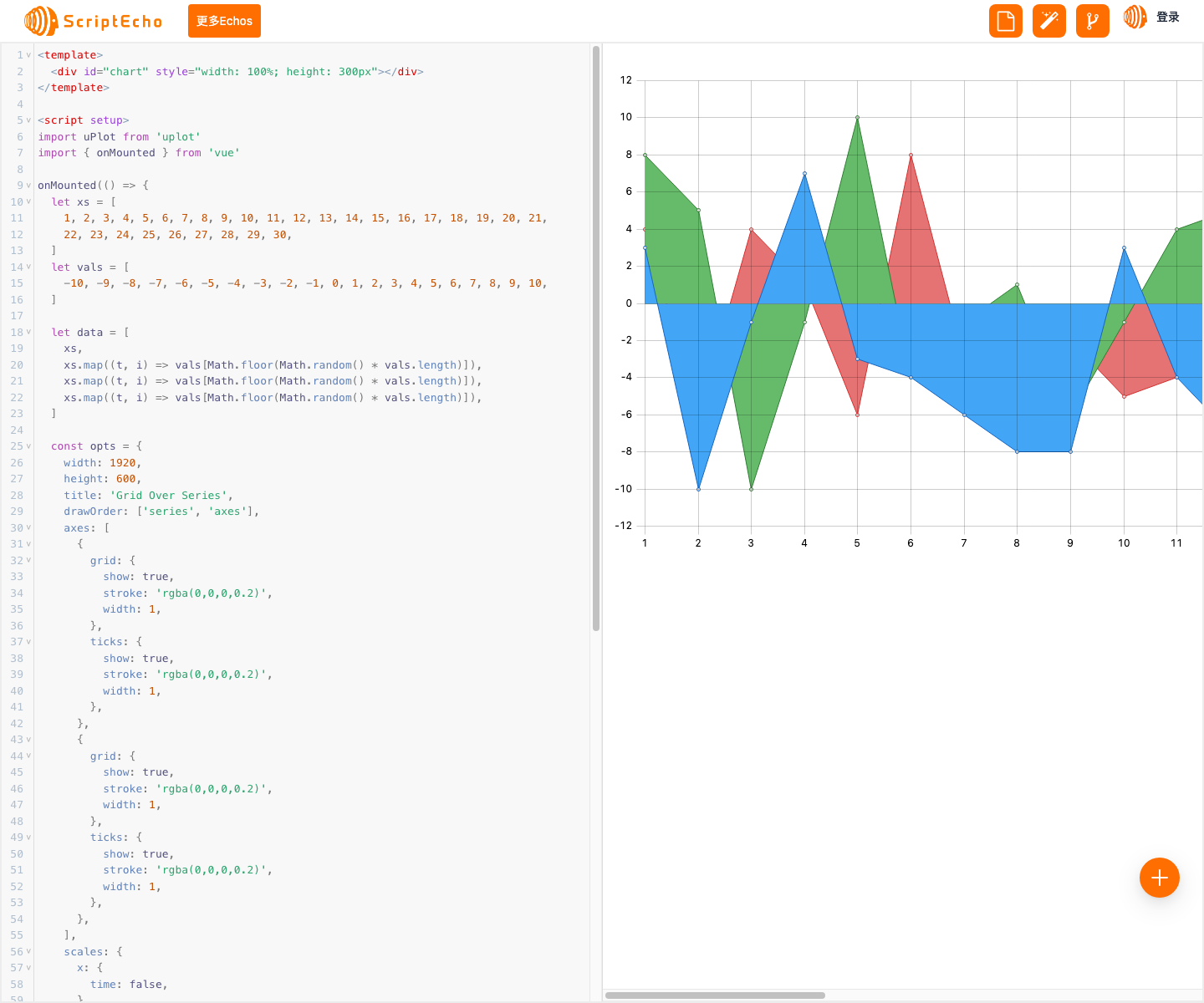Screen dimensions: 1204x1003
Task: Collapse the script setup fold at line 5
Action: click(28, 120)
